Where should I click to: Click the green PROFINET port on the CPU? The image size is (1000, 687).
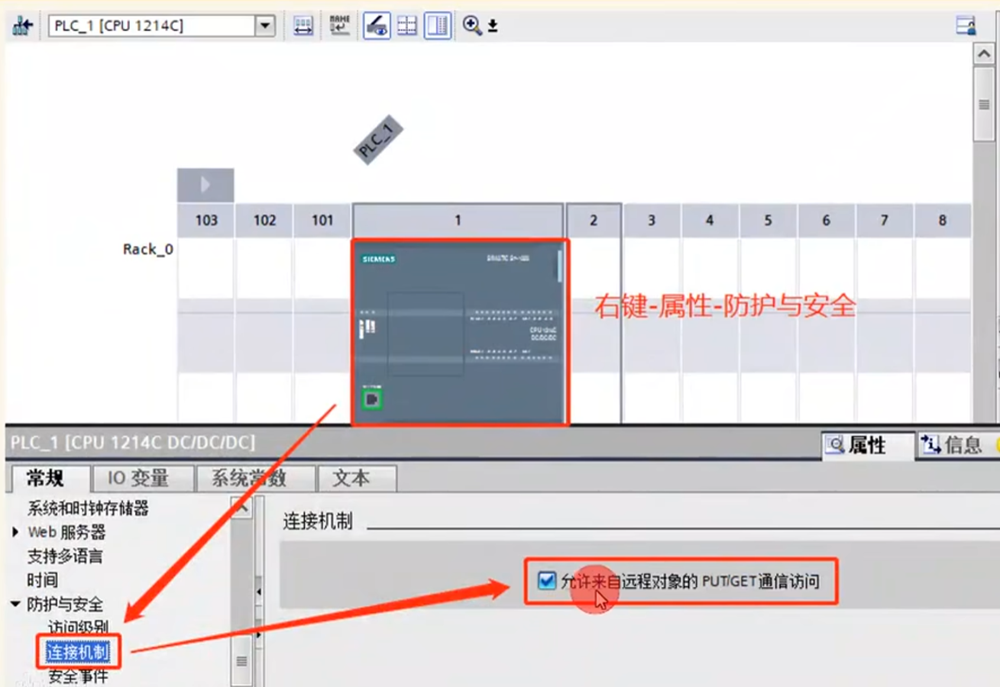click(x=372, y=399)
